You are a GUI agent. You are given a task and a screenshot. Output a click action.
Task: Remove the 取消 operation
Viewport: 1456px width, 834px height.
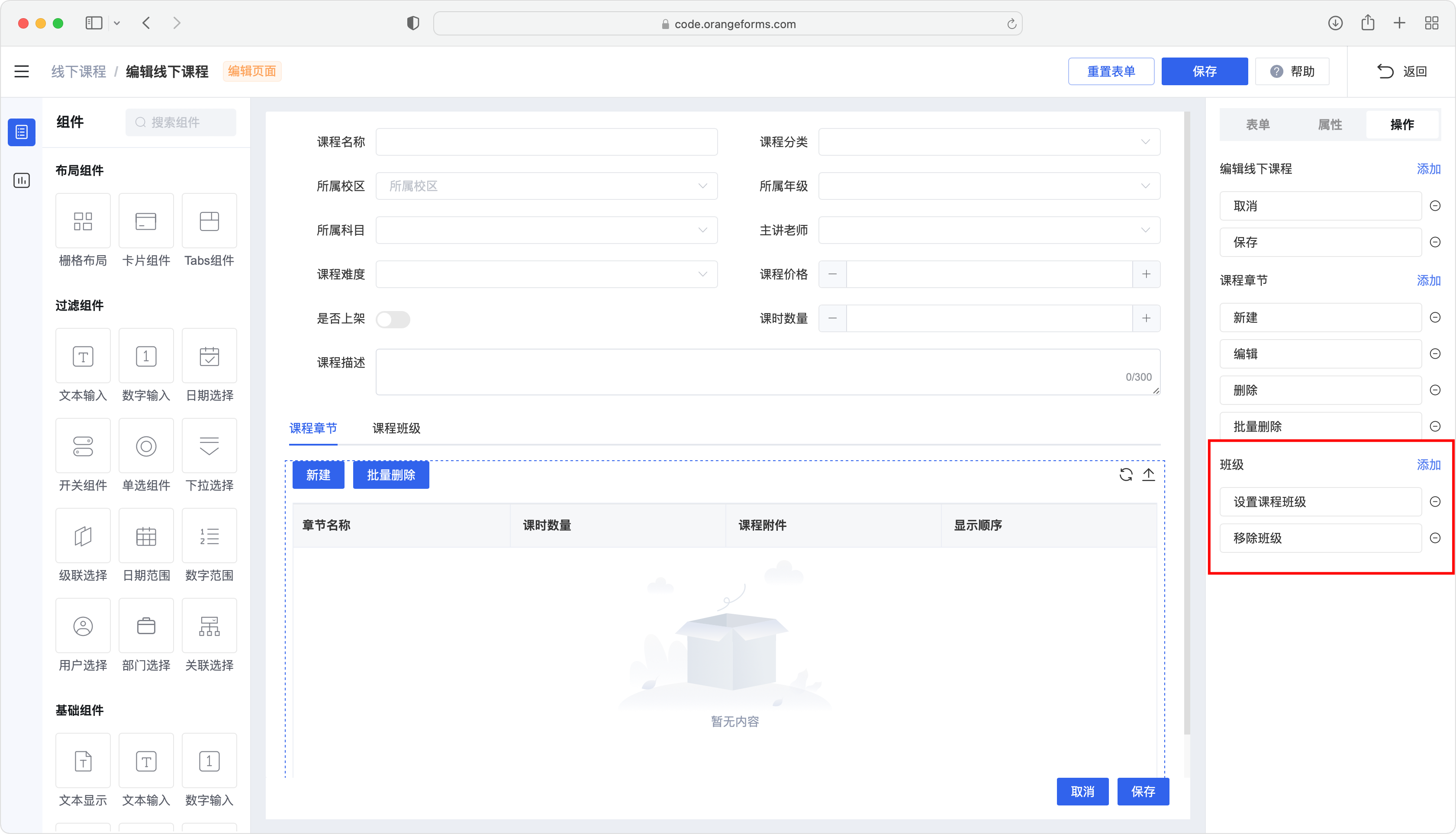click(x=1435, y=205)
